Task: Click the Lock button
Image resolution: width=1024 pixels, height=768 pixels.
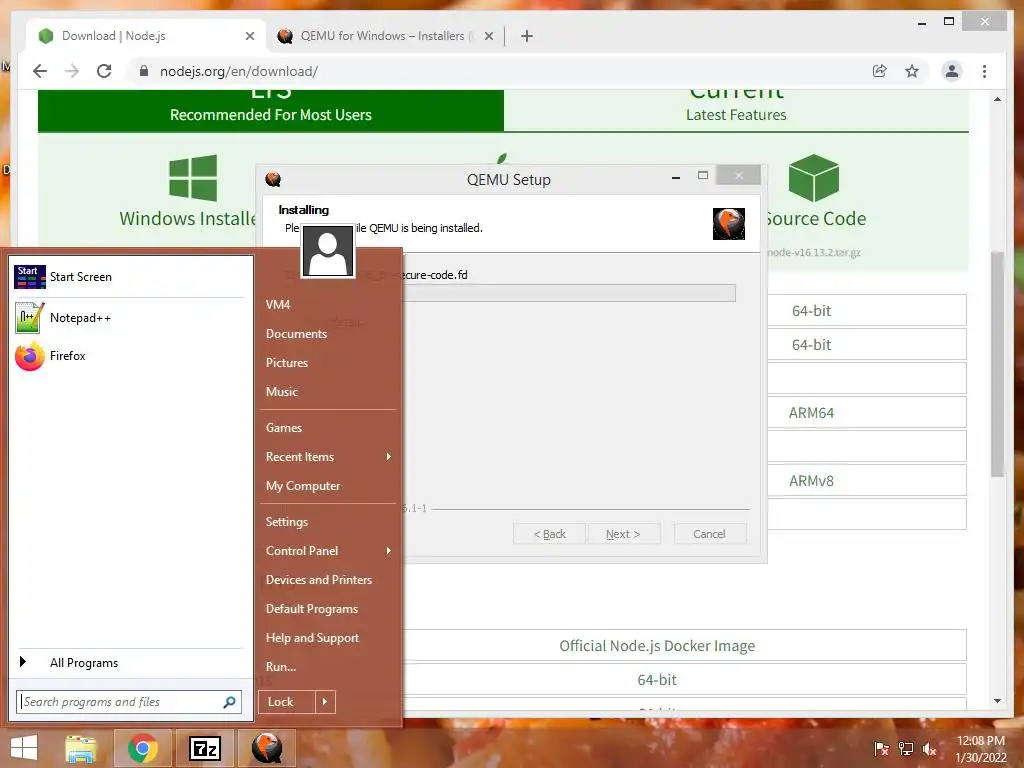Action: (x=286, y=702)
